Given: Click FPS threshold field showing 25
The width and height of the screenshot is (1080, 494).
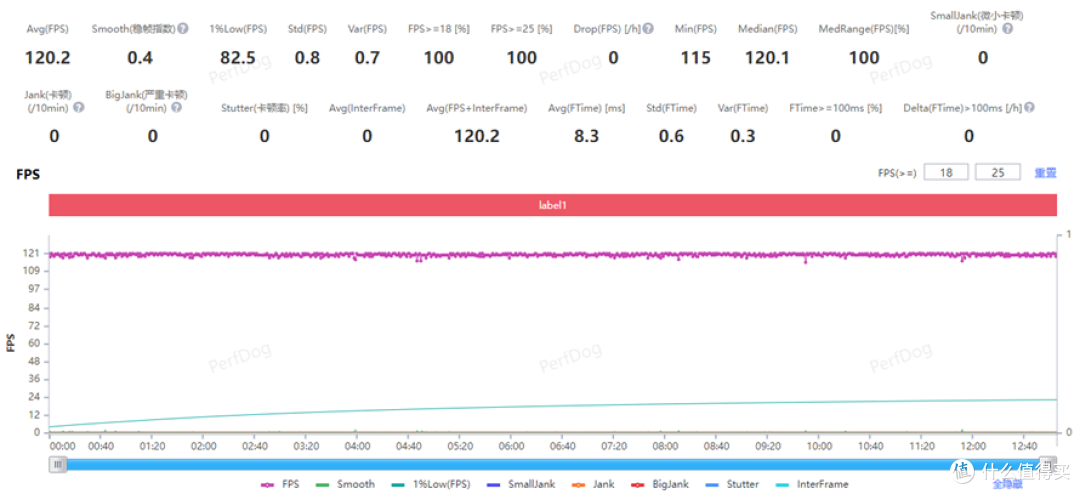Looking at the screenshot, I should coord(997,172).
